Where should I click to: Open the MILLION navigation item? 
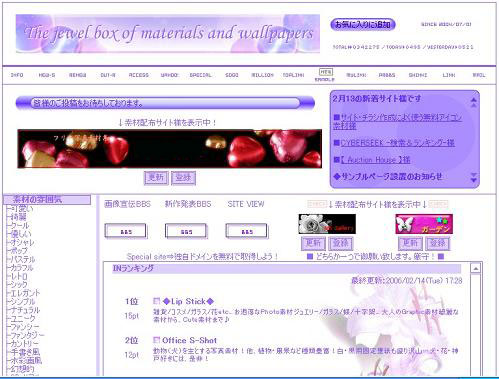(262, 75)
